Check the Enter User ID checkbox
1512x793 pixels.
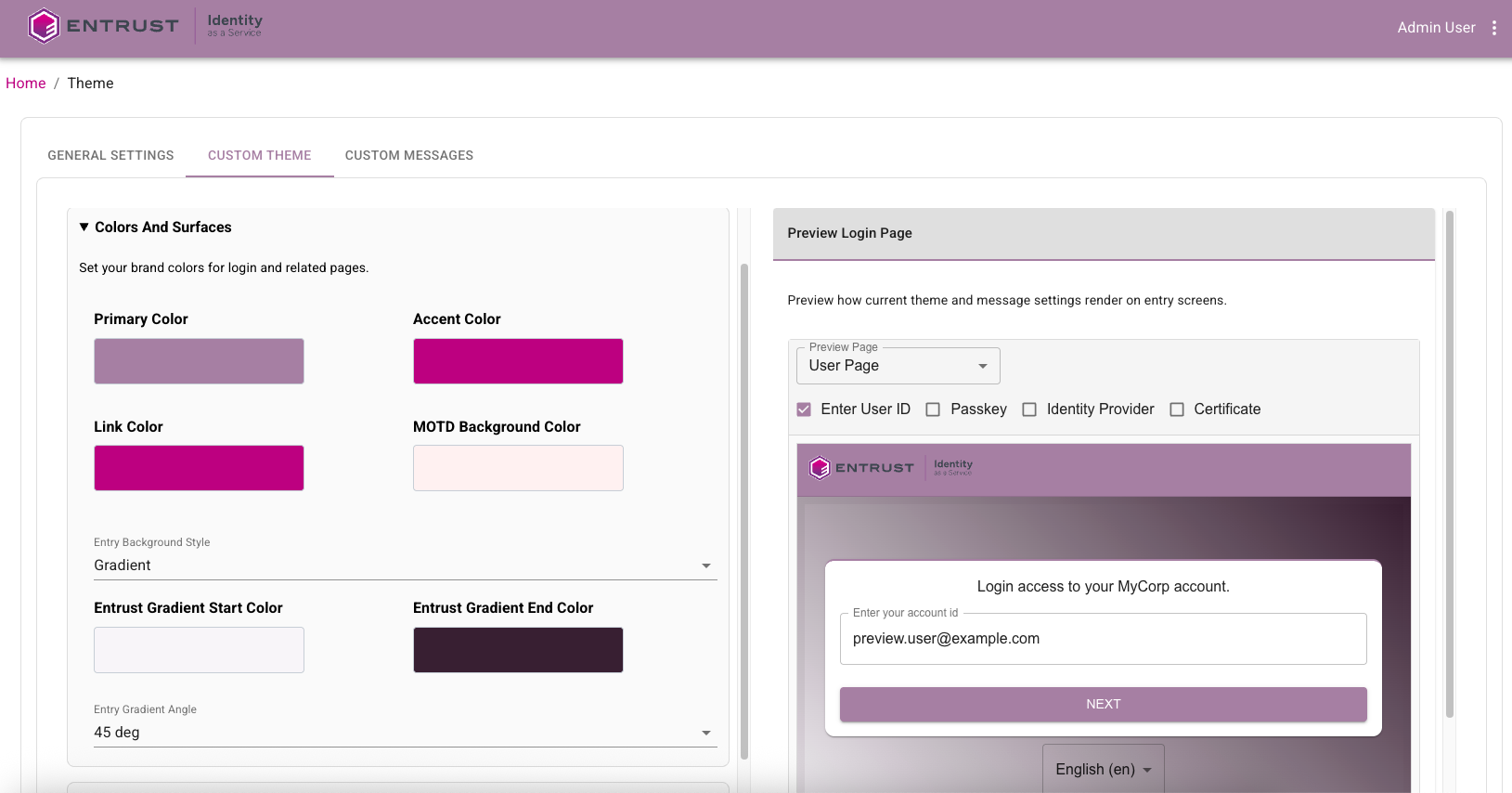[x=804, y=409]
